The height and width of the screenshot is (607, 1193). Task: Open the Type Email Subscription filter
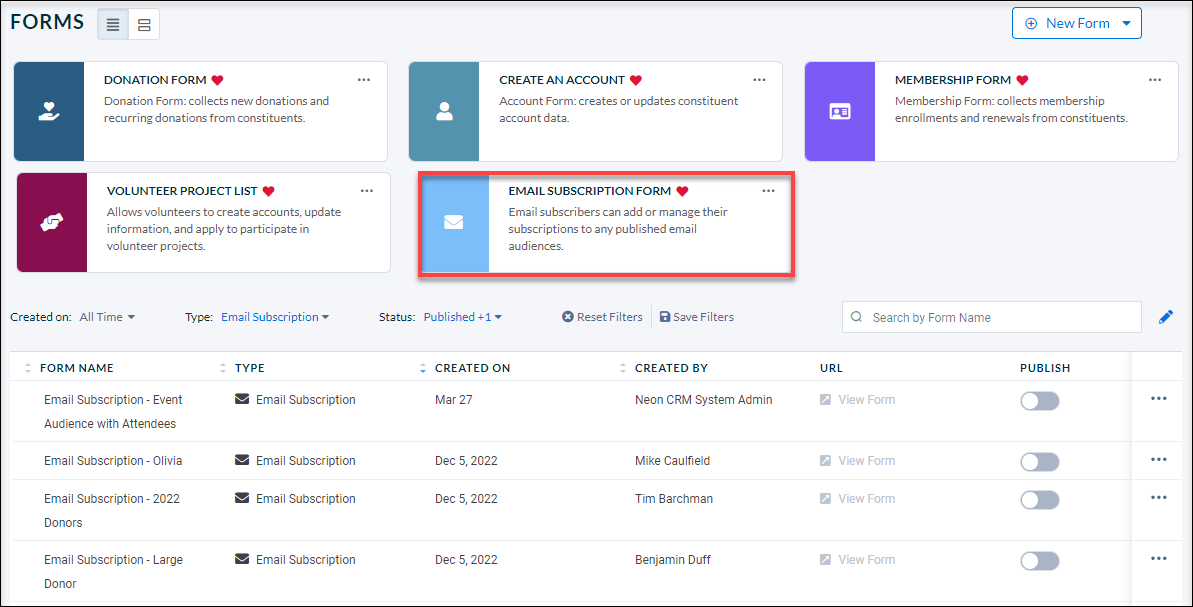pyautogui.click(x=275, y=317)
